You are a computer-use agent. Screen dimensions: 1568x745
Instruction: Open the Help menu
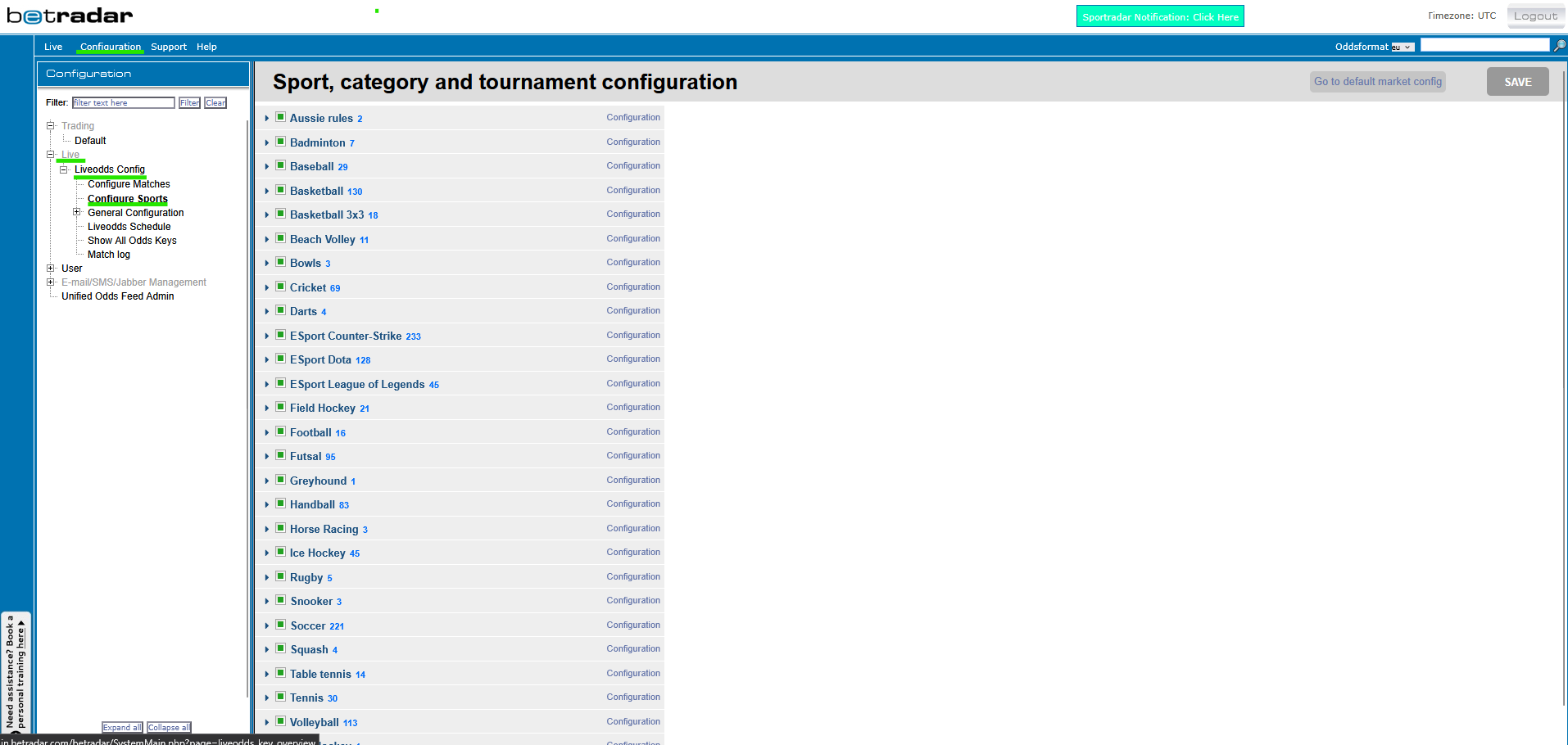[206, 47]
